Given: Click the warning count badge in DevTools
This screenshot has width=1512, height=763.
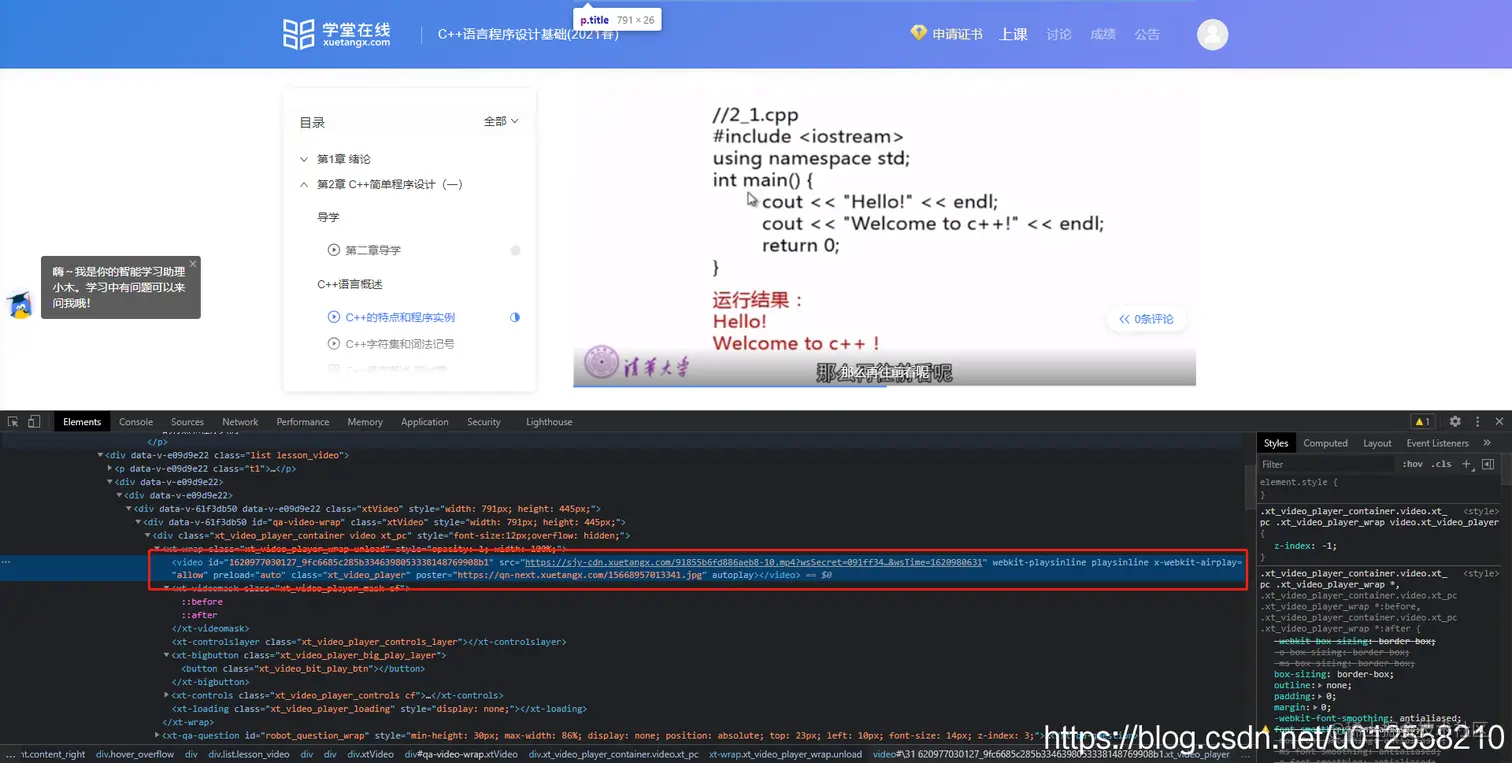Looking at the screenshot, I should point(1421,422).
